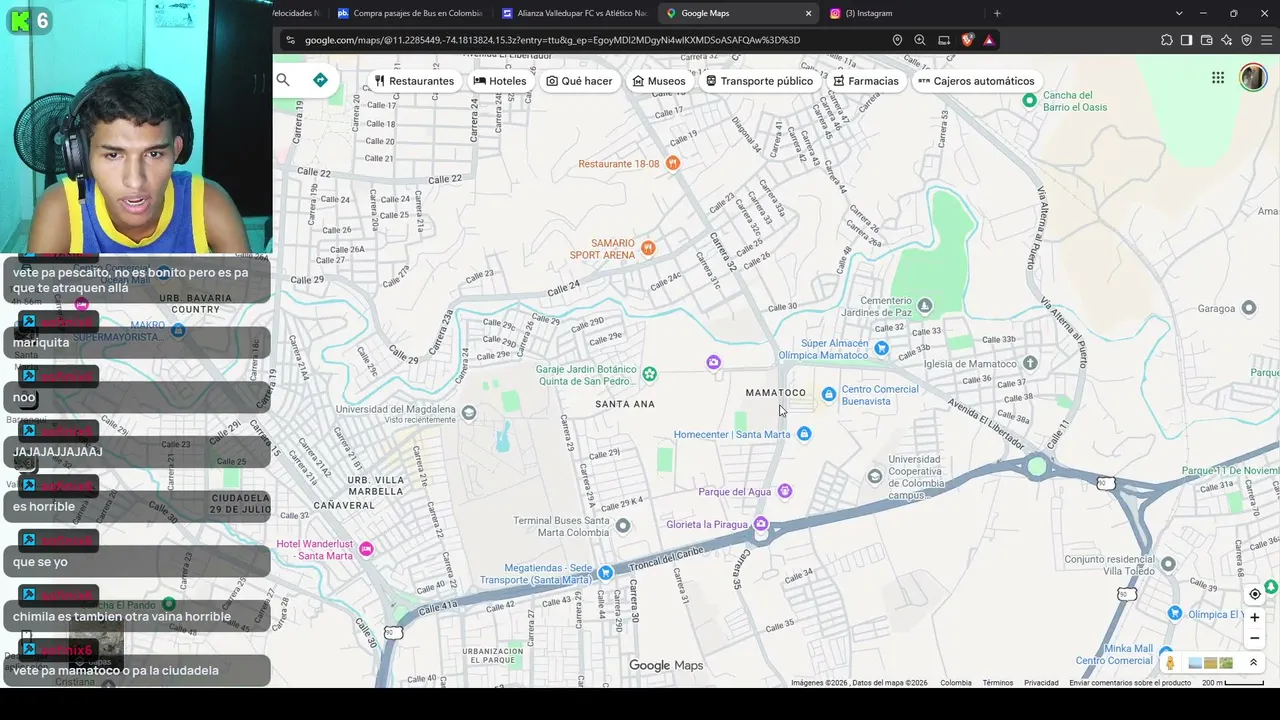Show Museos on the map

(659, 81)
